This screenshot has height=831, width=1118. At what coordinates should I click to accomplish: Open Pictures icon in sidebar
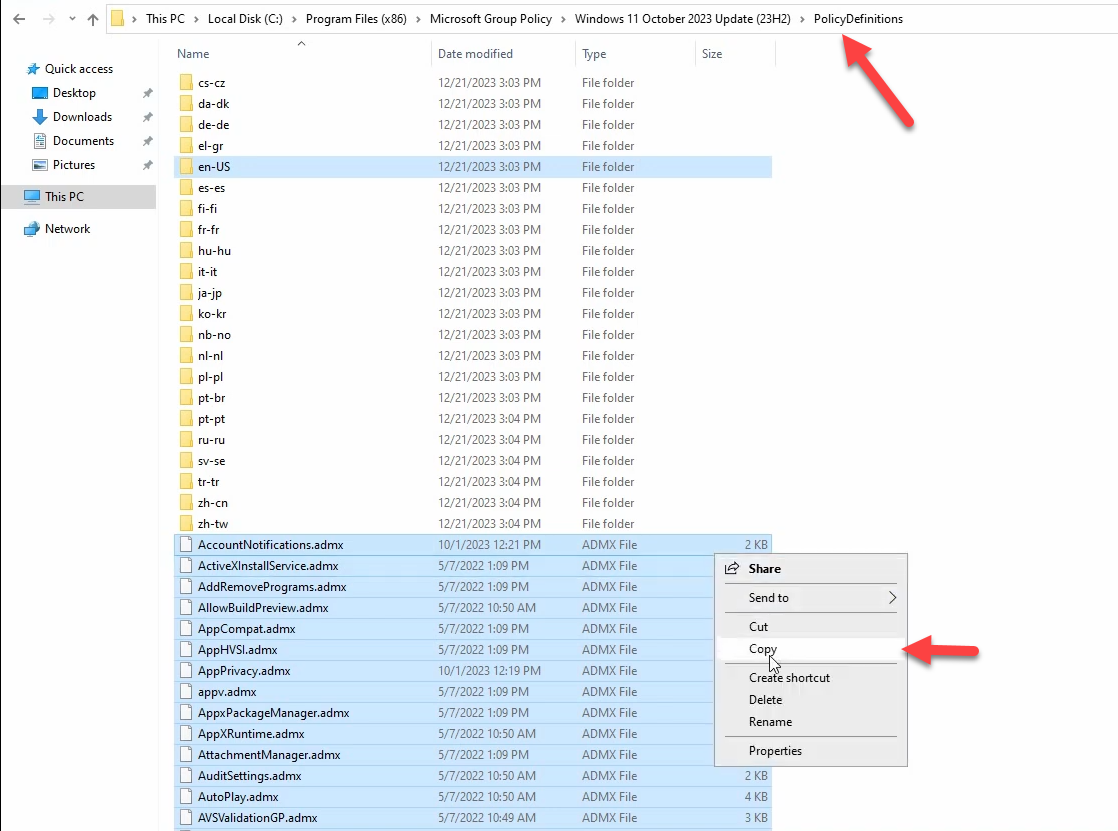click(40, 165)
